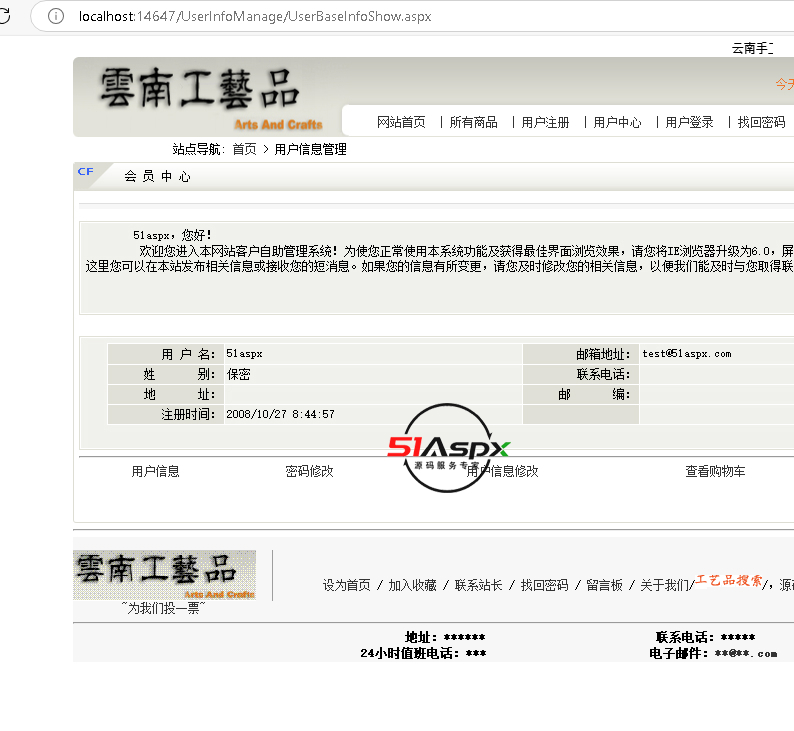Open 用户登录 in the top navigation
Image resolution: width=794 pixels, height=731 pixels.
point(689,122)
